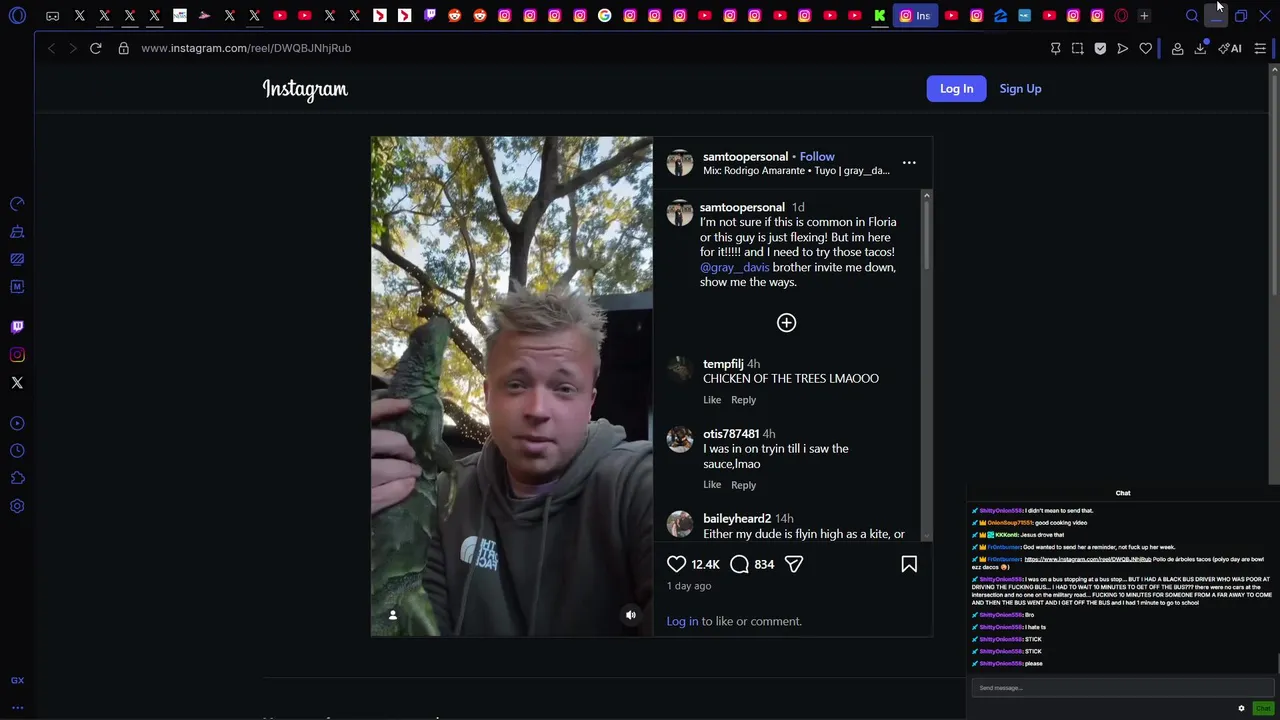The height and width of the screenshot is (720, 1280).
Task: Open chat settings gear icon
Action: (1242, 708)
